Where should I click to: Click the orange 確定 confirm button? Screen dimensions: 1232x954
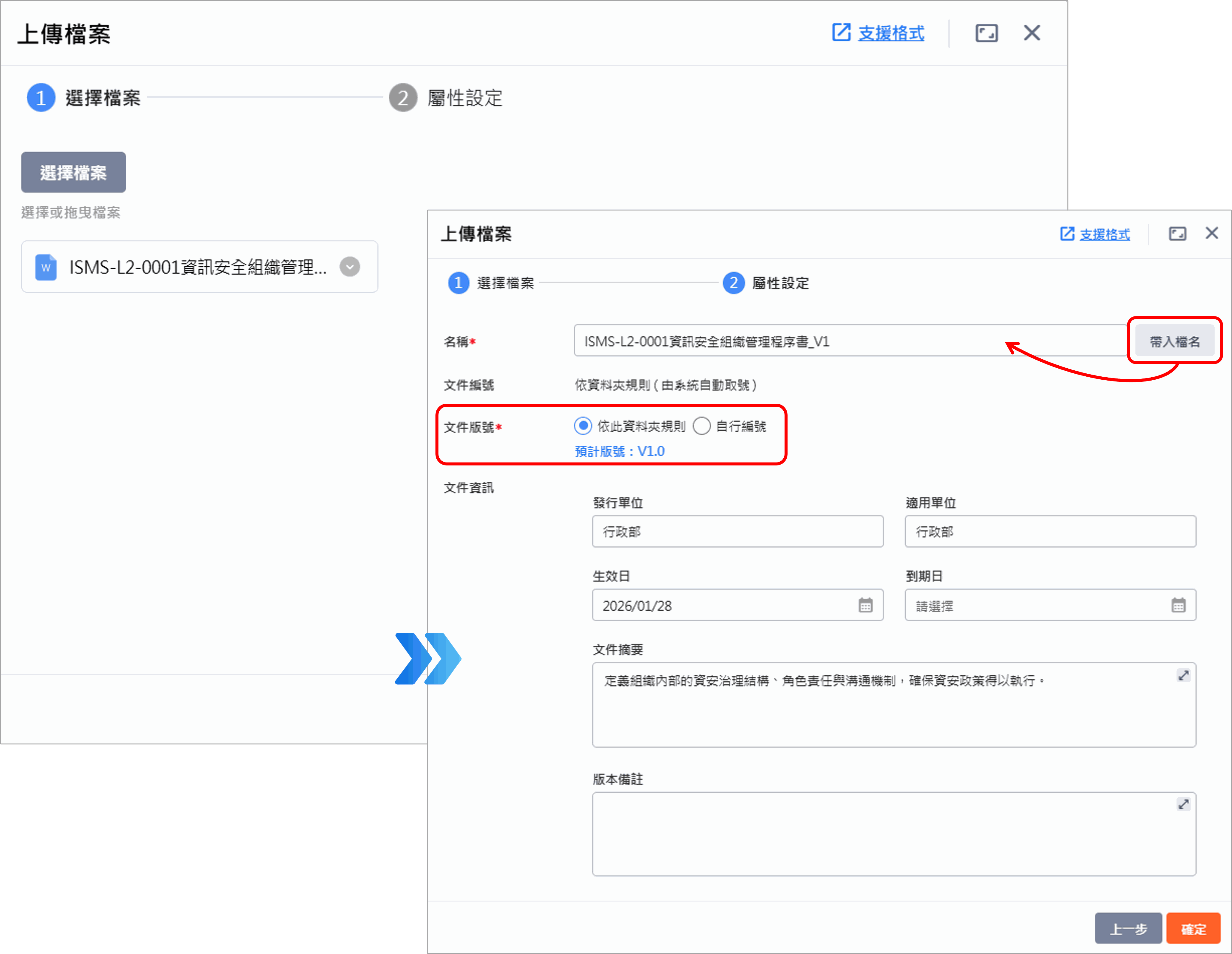(1193, 928)
